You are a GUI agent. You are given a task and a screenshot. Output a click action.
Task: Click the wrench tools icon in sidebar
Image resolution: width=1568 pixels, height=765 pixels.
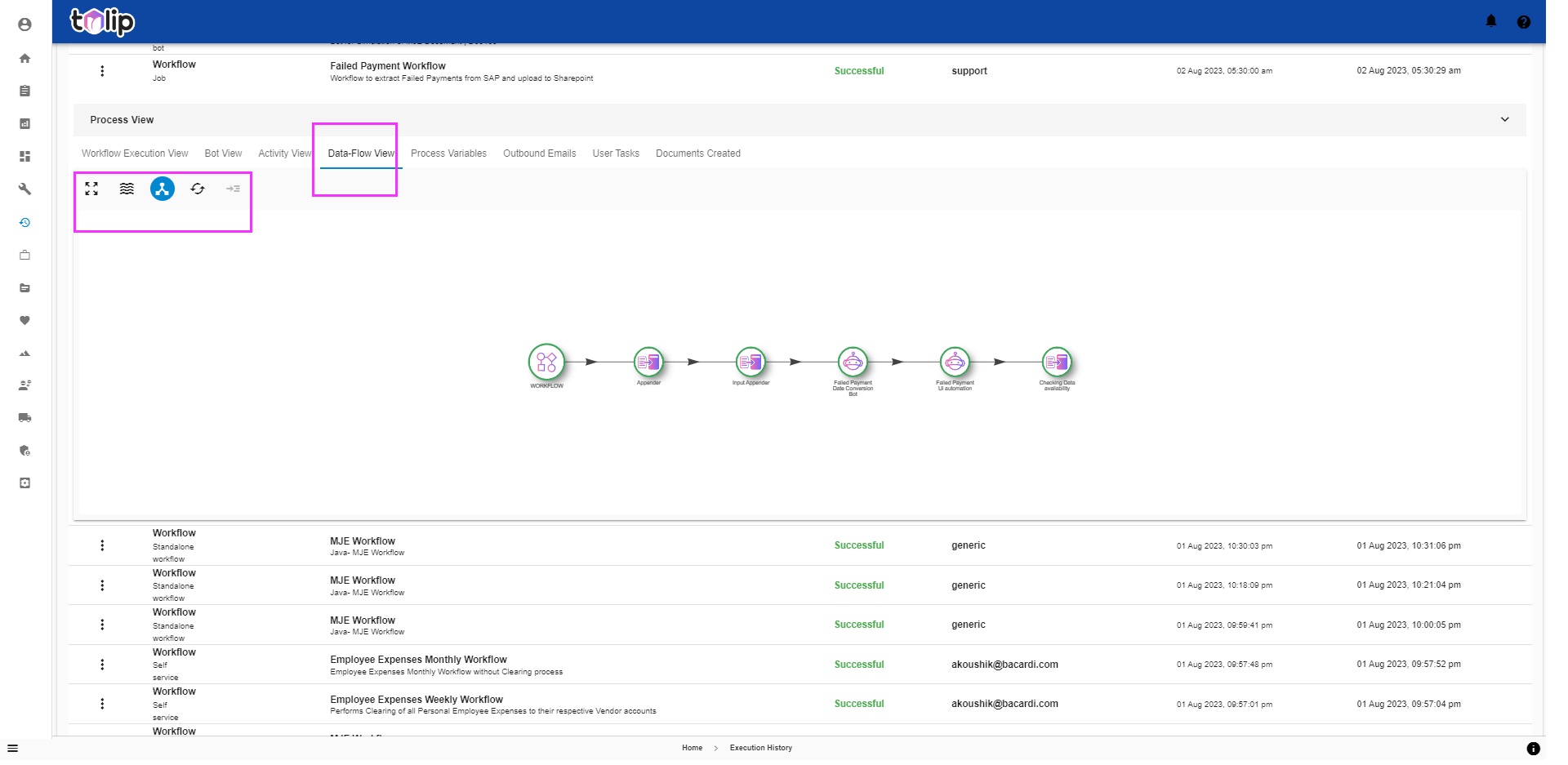[24, 189]
